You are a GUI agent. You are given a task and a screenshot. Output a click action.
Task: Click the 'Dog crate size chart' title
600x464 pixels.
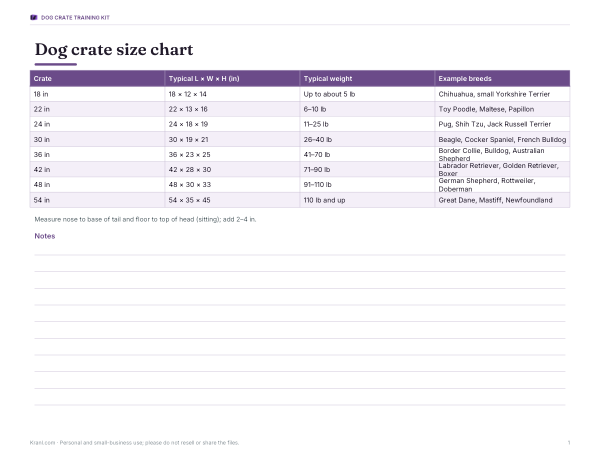click(114, 50)
